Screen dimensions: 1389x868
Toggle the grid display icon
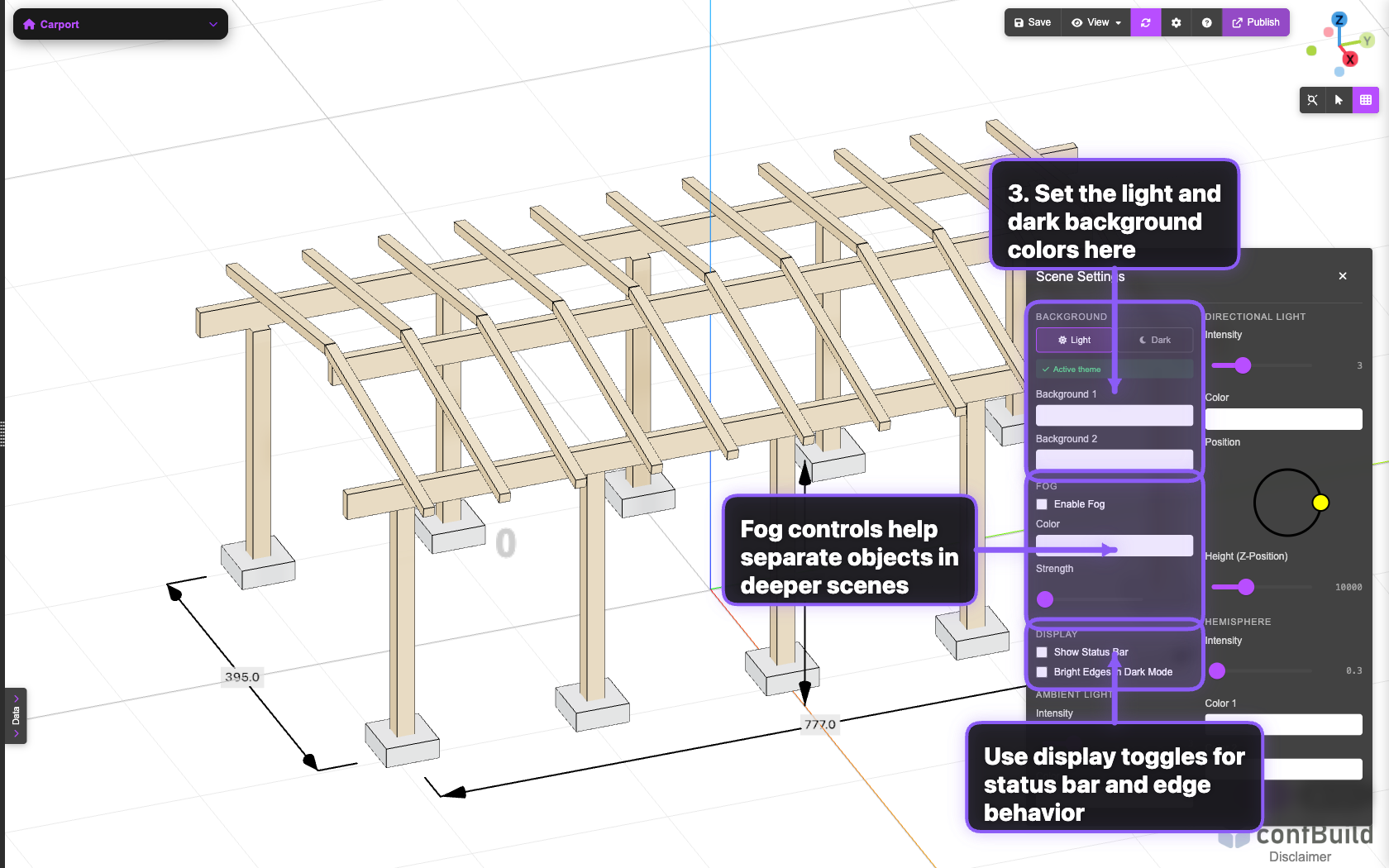(x=1365, y=100)
